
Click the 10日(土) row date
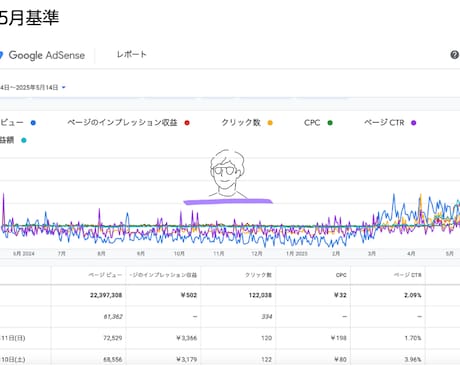click(x=13, y=359)
